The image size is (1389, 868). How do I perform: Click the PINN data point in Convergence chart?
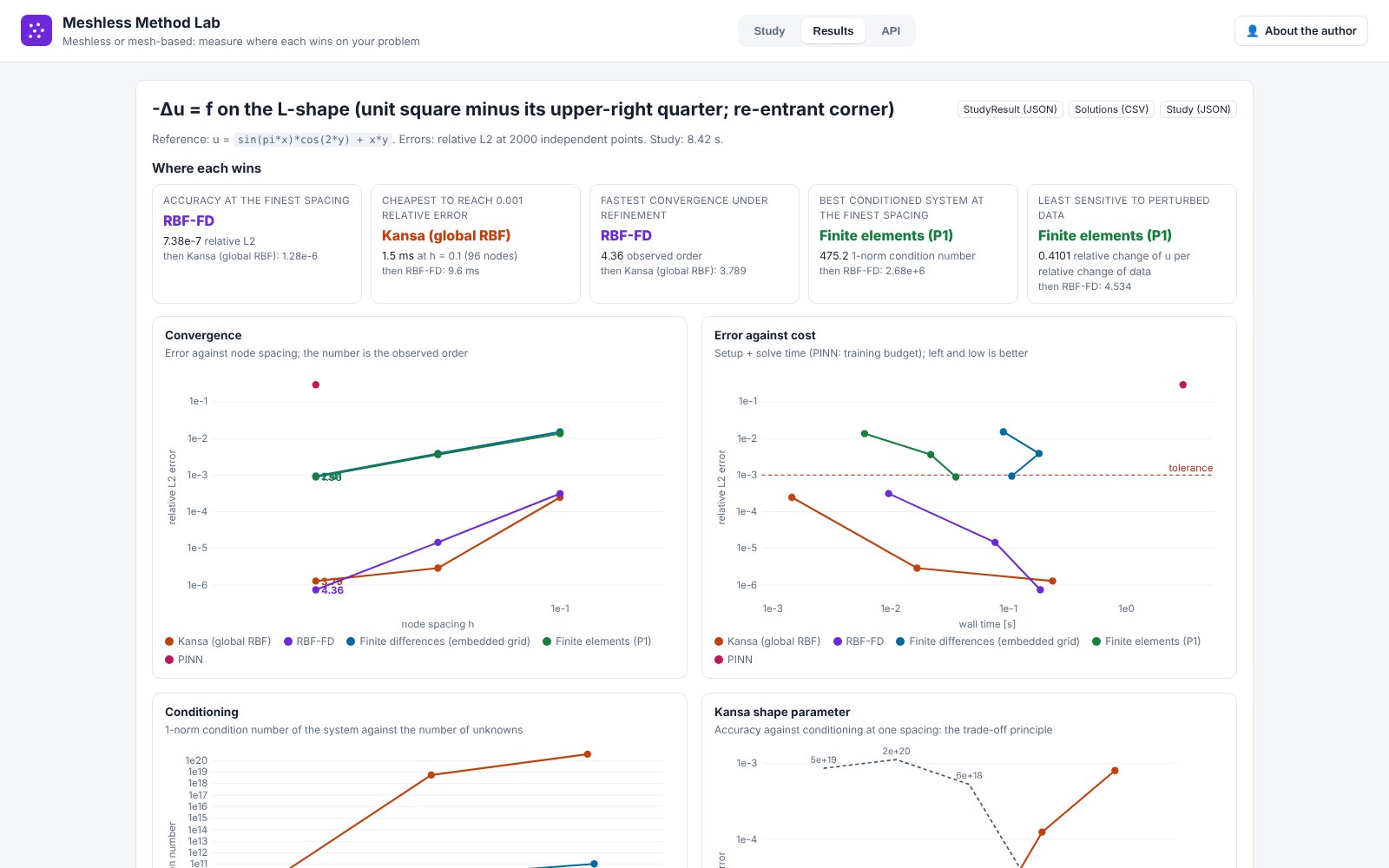click(316, 385)
